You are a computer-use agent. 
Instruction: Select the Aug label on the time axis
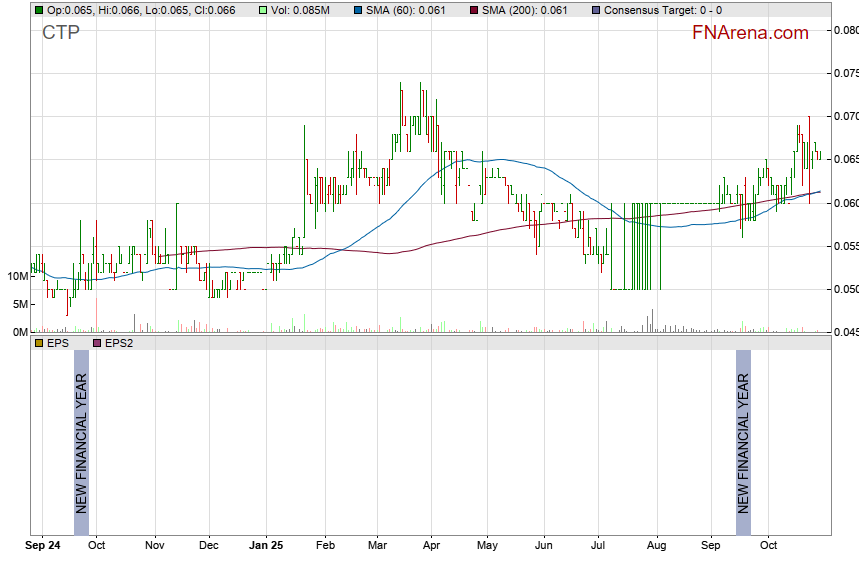coord(656,546)
